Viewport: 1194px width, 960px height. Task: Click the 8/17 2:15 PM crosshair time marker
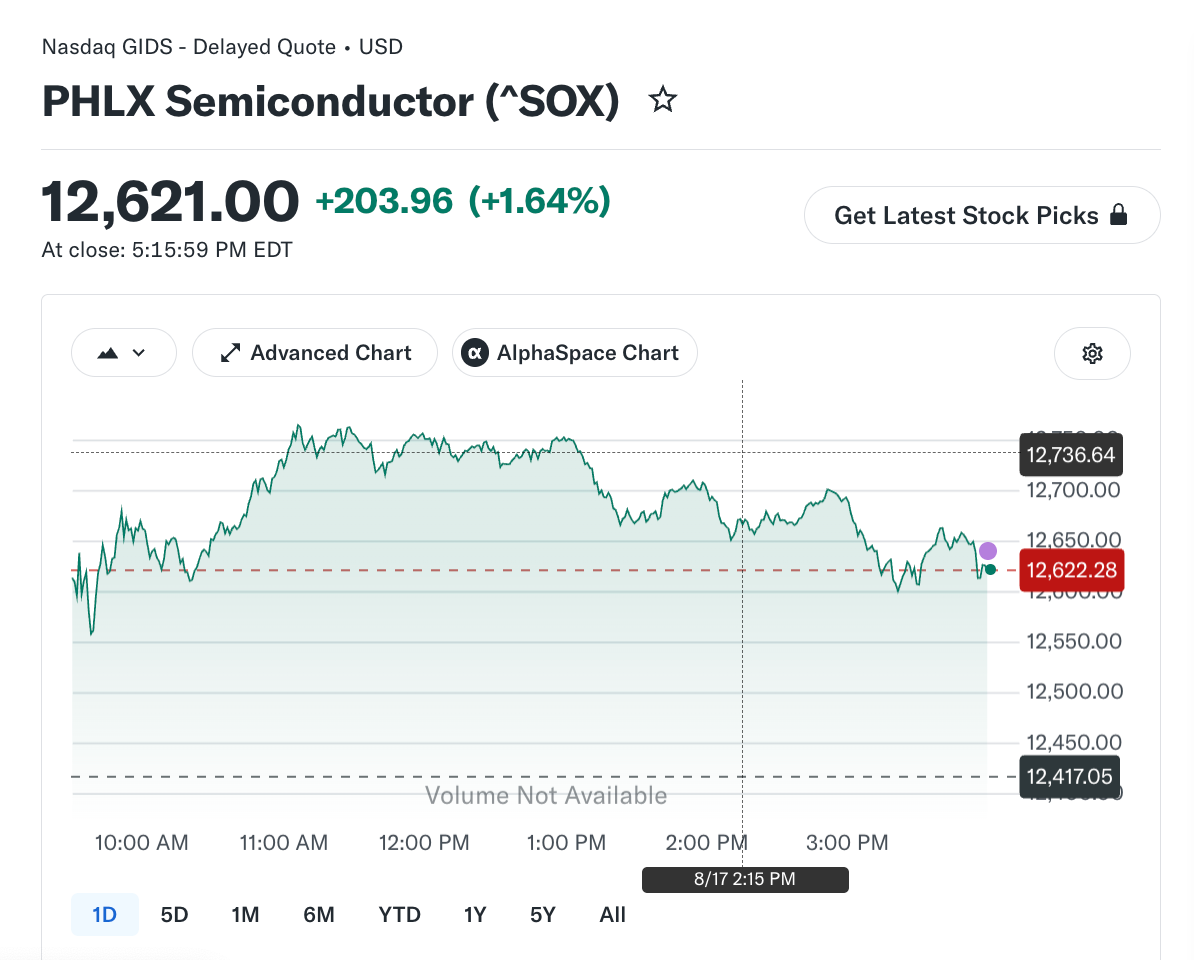745,879
